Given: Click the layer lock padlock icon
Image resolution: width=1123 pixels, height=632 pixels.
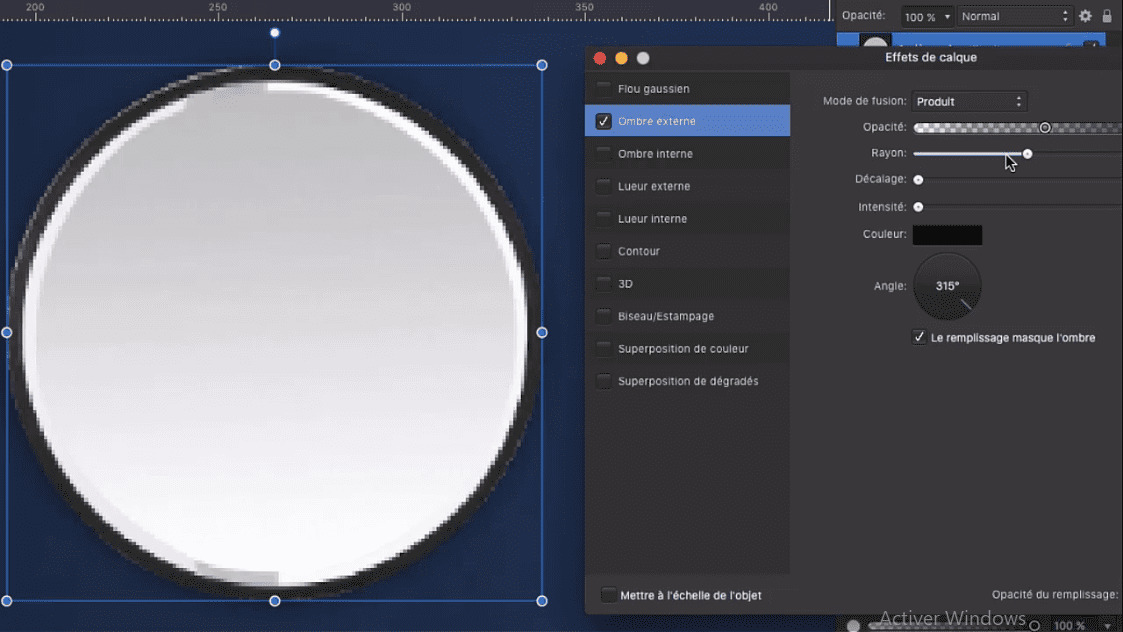Looking at the screenshot, I should coord(1107,16).
